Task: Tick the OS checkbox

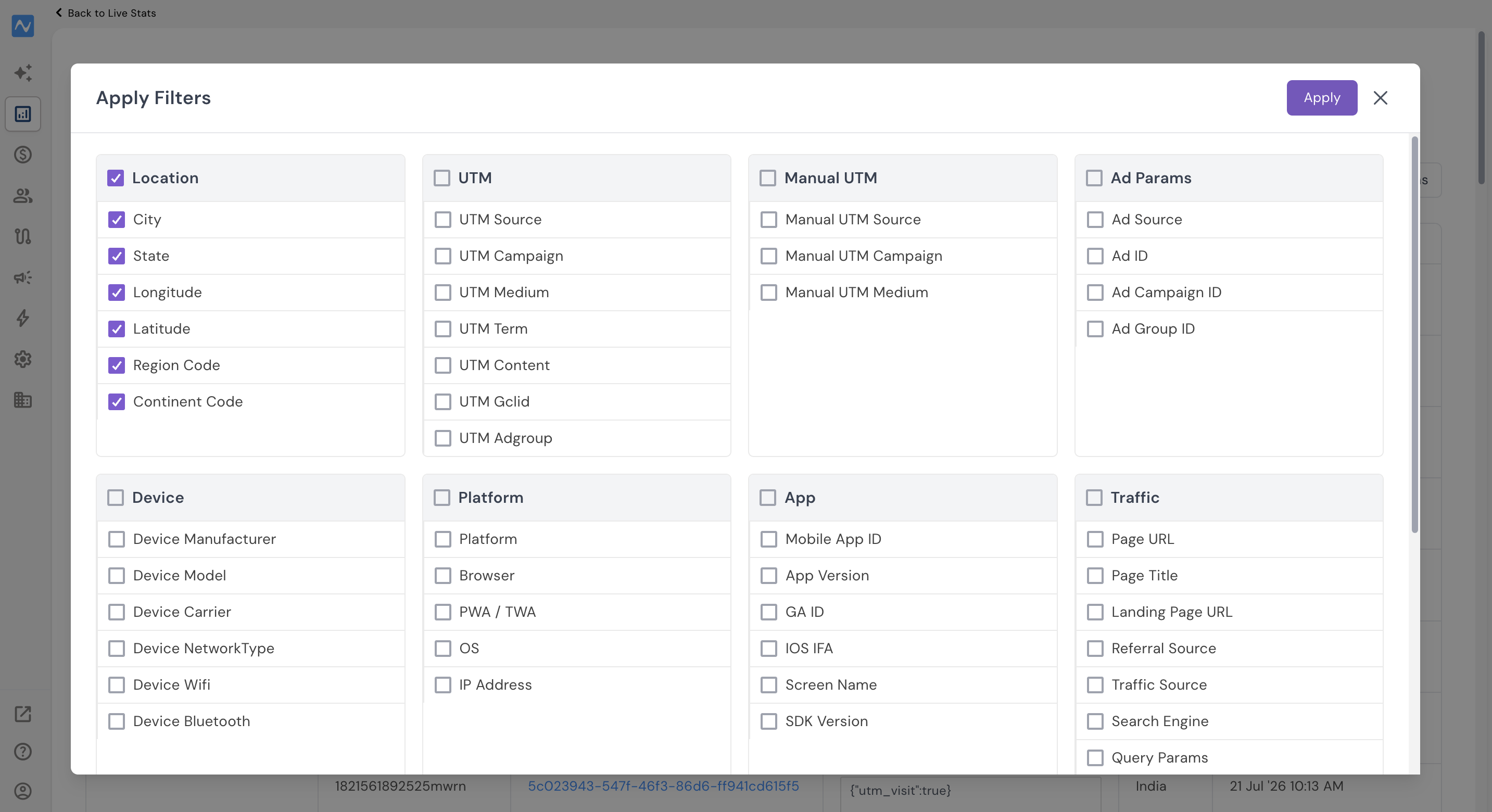Action: point(443,649)
